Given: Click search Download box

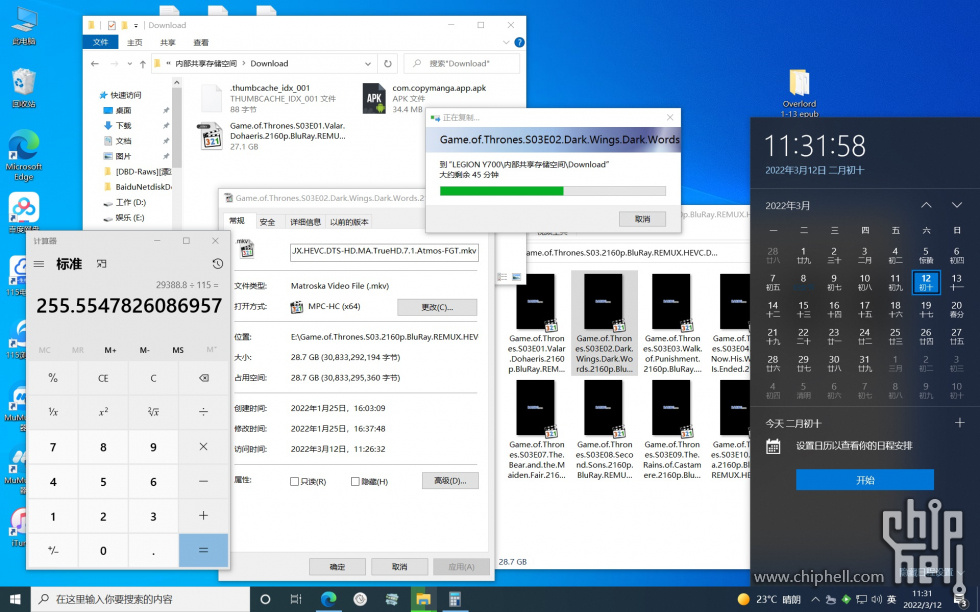Looking at the screenshot, I should [x=462, y=64].
